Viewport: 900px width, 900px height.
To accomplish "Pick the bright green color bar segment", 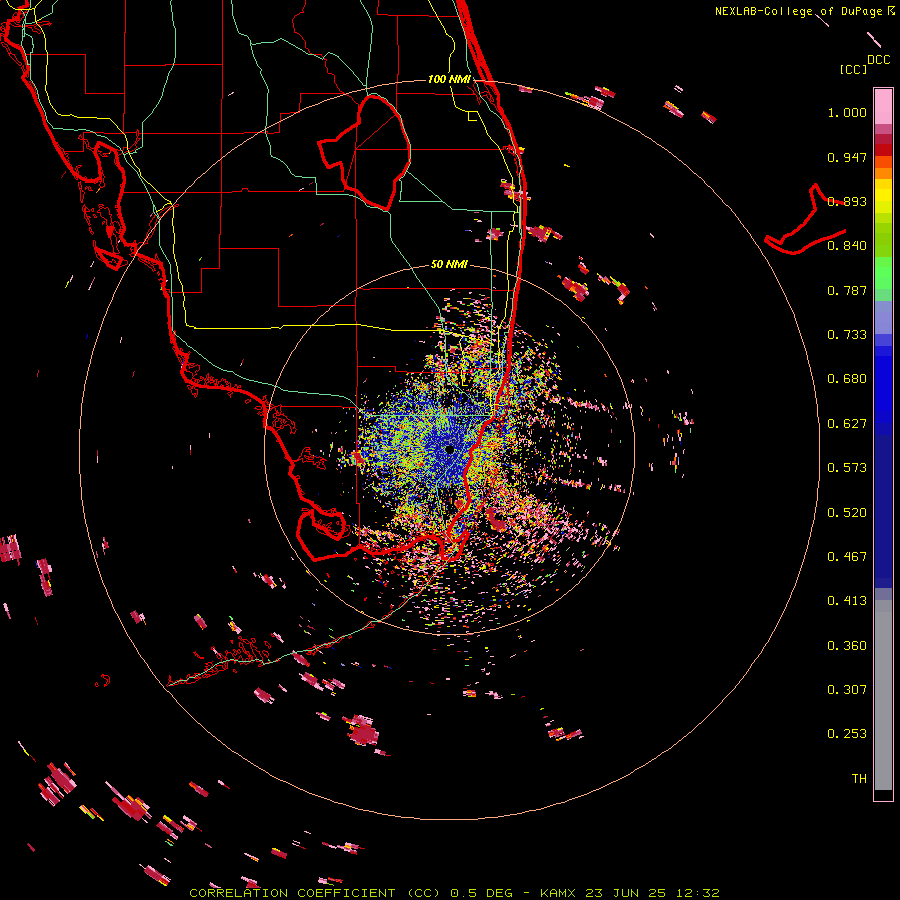I will point(883,273).
